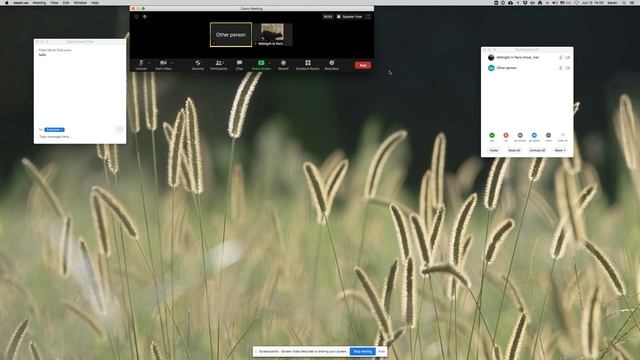Open the Everyone recipient dropdown in chat
This screenshot has width=640, height=360.
coord(54,130)
